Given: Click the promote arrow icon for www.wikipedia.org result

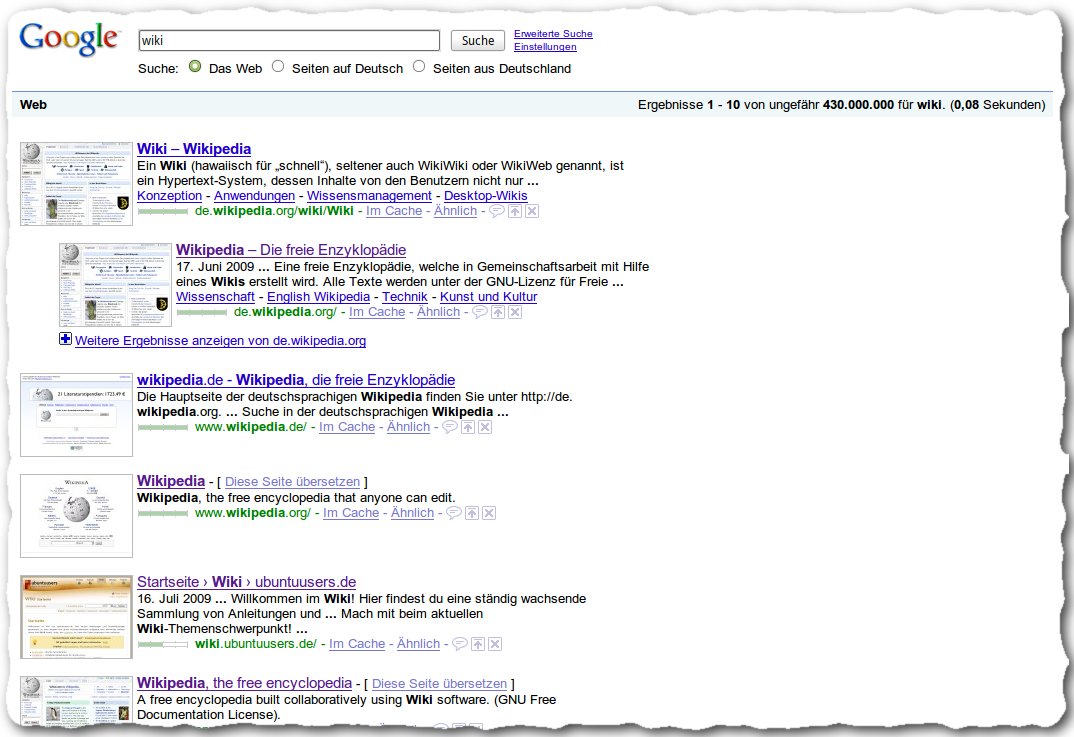Looking at the screenshot, I should point(472,513).
